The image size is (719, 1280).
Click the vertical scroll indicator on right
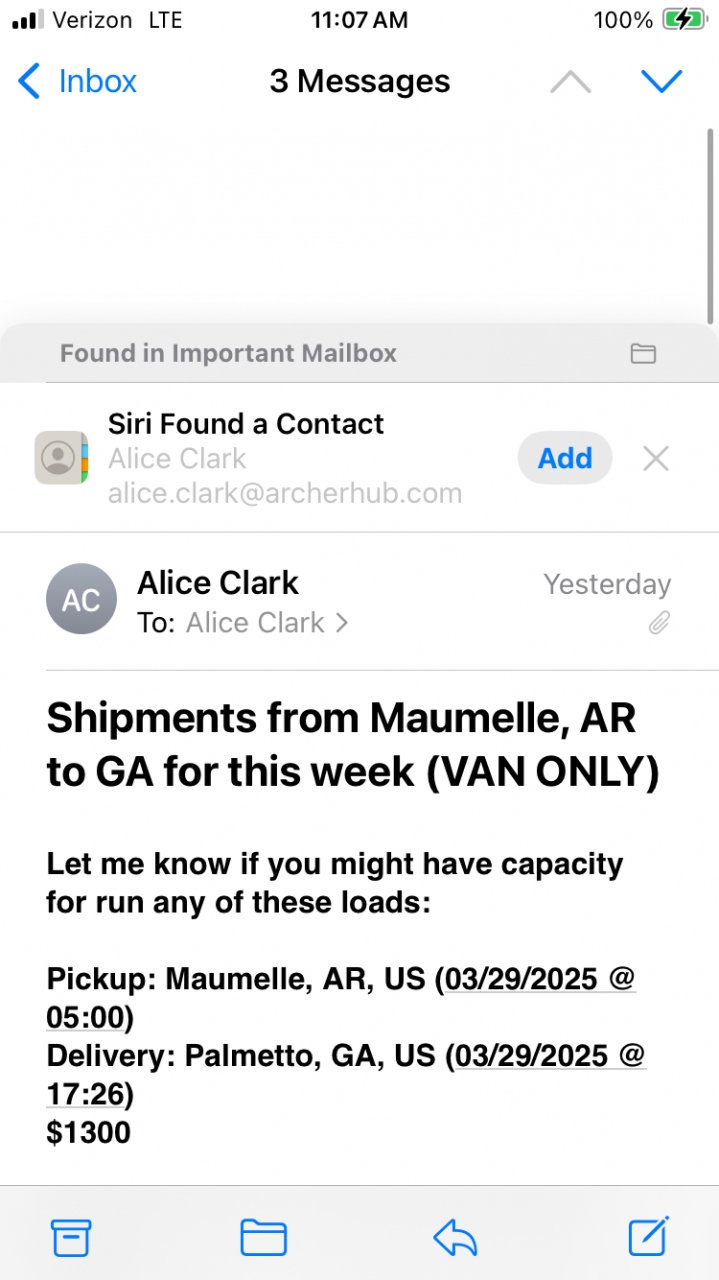(710, 225)
